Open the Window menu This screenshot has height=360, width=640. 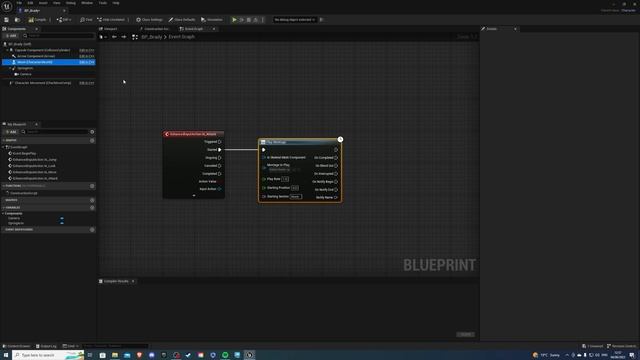click(87, 3)
